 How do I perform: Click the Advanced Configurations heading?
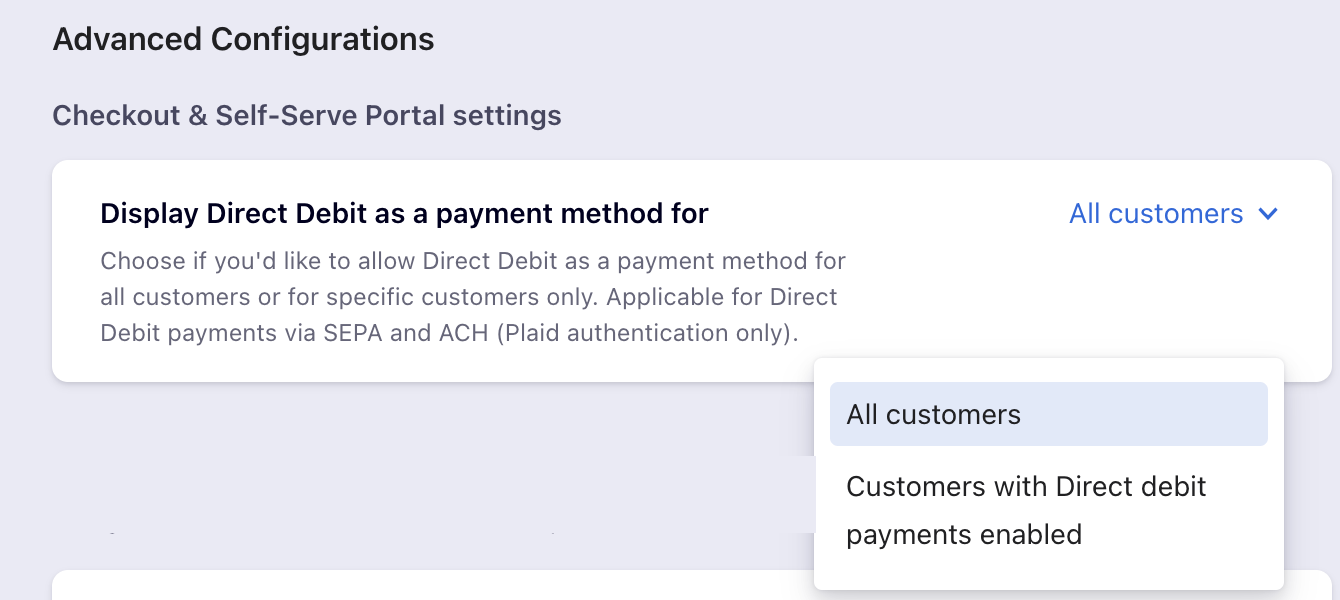[243, 39]
